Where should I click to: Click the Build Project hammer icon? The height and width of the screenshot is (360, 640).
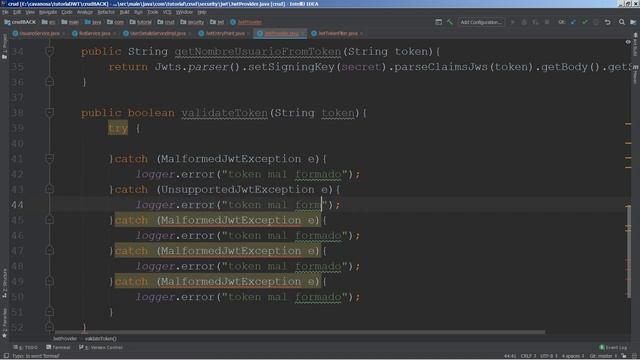(x=450, y=22)
